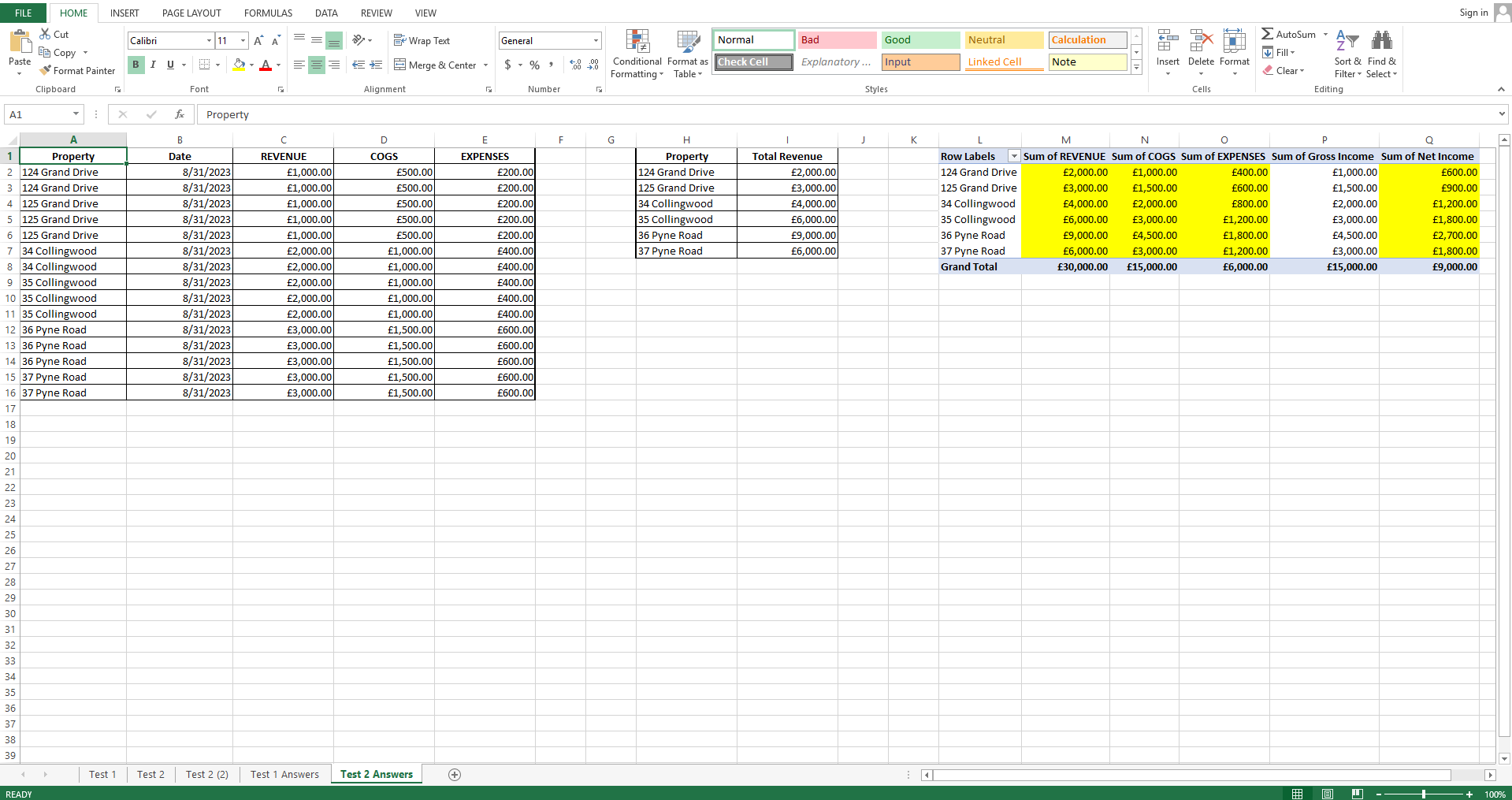Apply the Bad cell style

point(837,39)
